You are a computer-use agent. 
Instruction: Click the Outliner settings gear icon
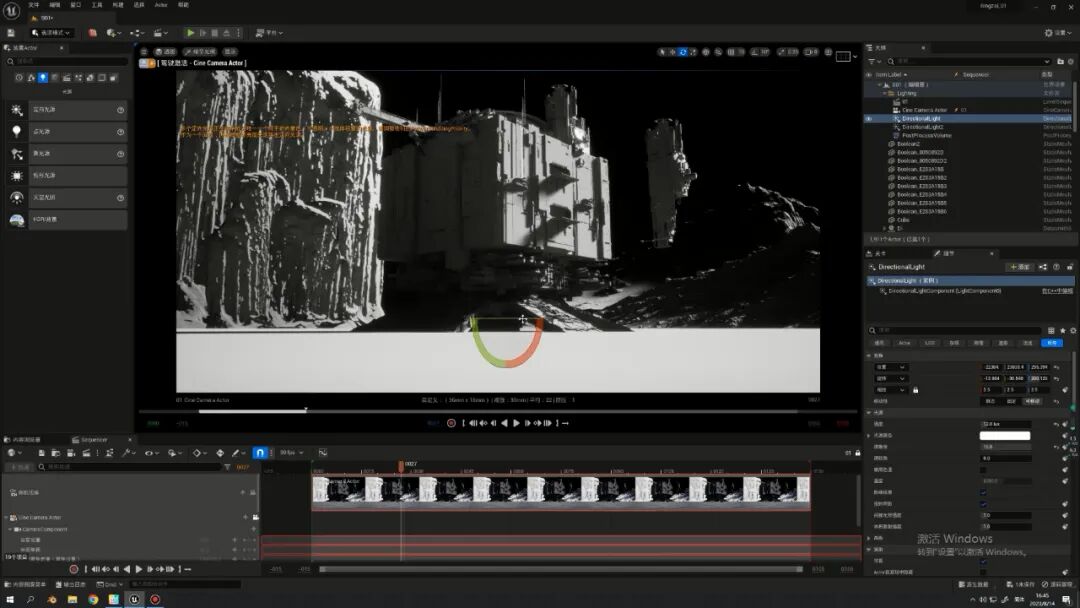tap(1071, 61)
